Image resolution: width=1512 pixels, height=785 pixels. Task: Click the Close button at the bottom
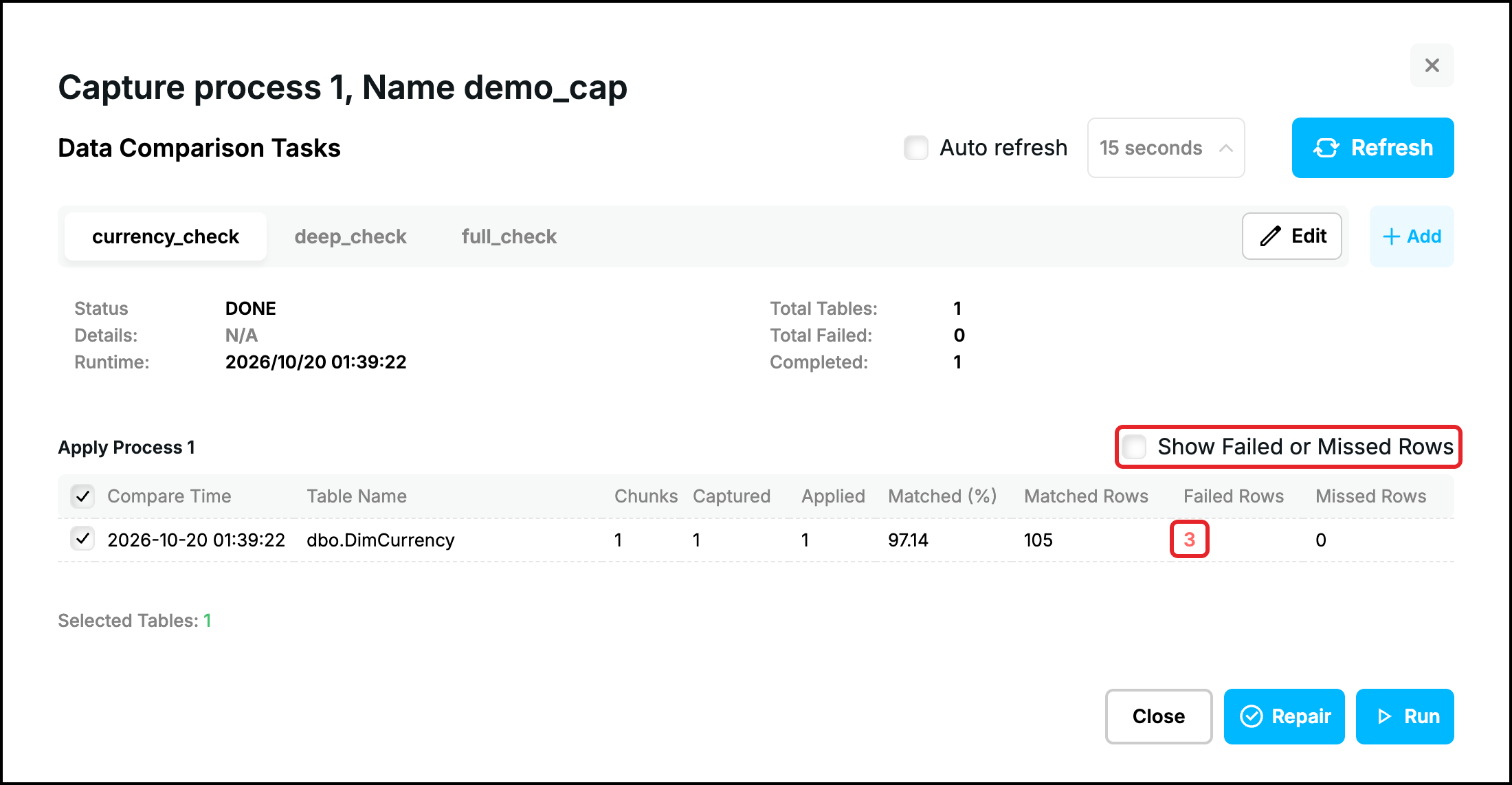(1158, 716)
